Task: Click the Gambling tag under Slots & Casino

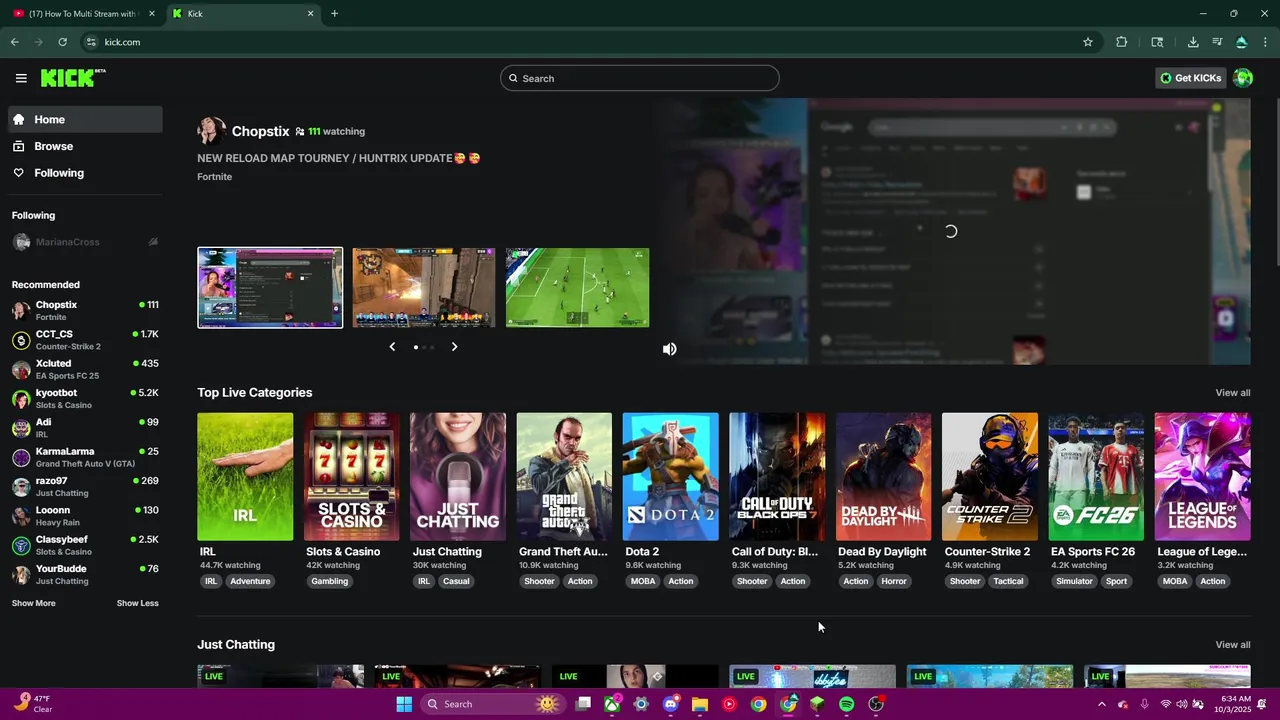Action: (x=329, y=581)
